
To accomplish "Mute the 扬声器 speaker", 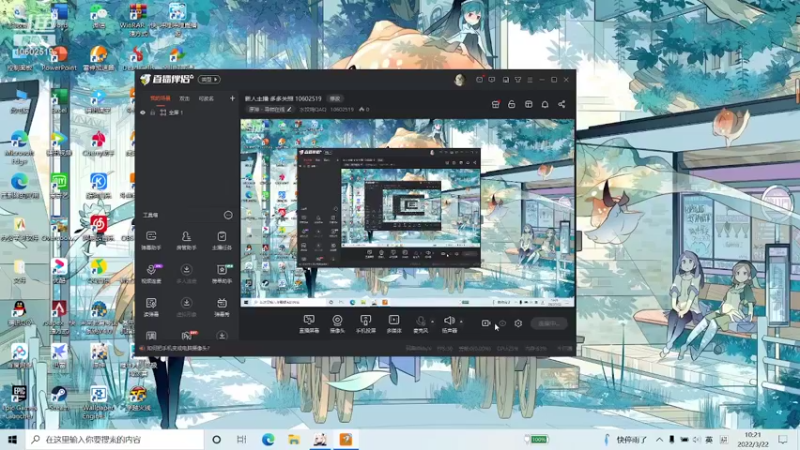I will point(449,324).
